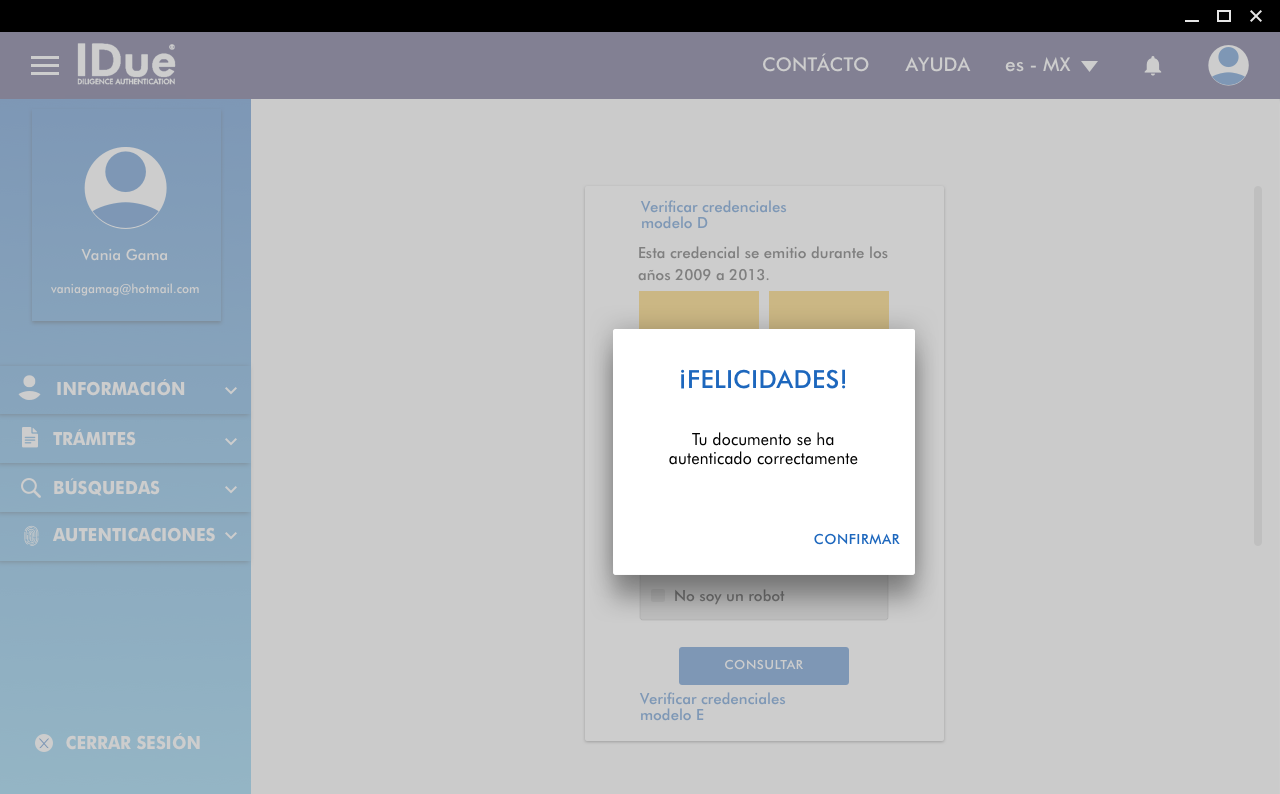Expand the Información section chevron
The width and height of the screenshot is (1280, 794).
click(x=231, y=390)
